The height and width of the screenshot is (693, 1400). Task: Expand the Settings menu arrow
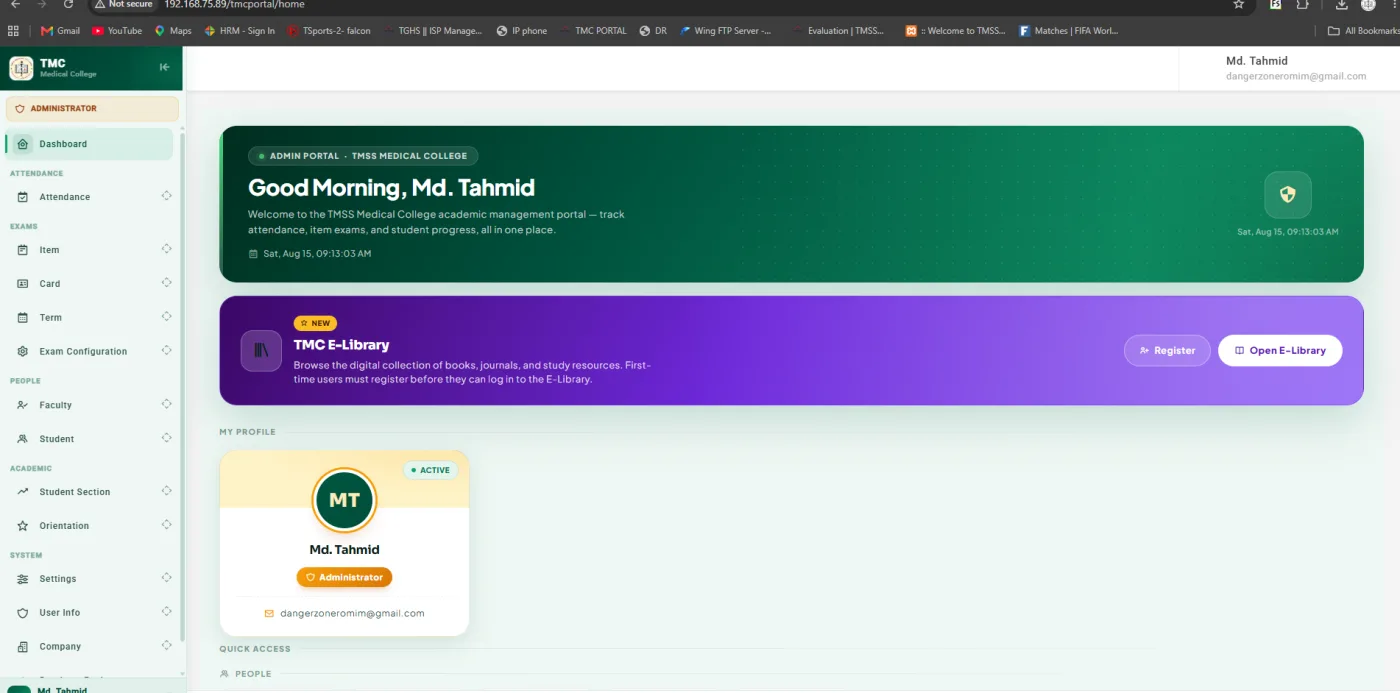(x=166, y=578)
